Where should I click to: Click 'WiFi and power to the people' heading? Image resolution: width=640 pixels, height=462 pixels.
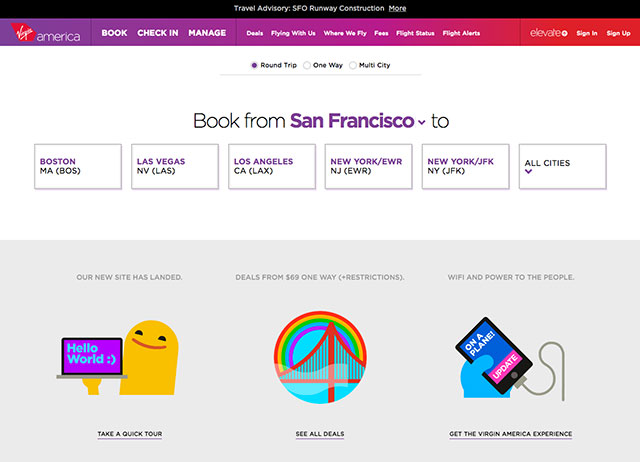click(x=511, y=277)
